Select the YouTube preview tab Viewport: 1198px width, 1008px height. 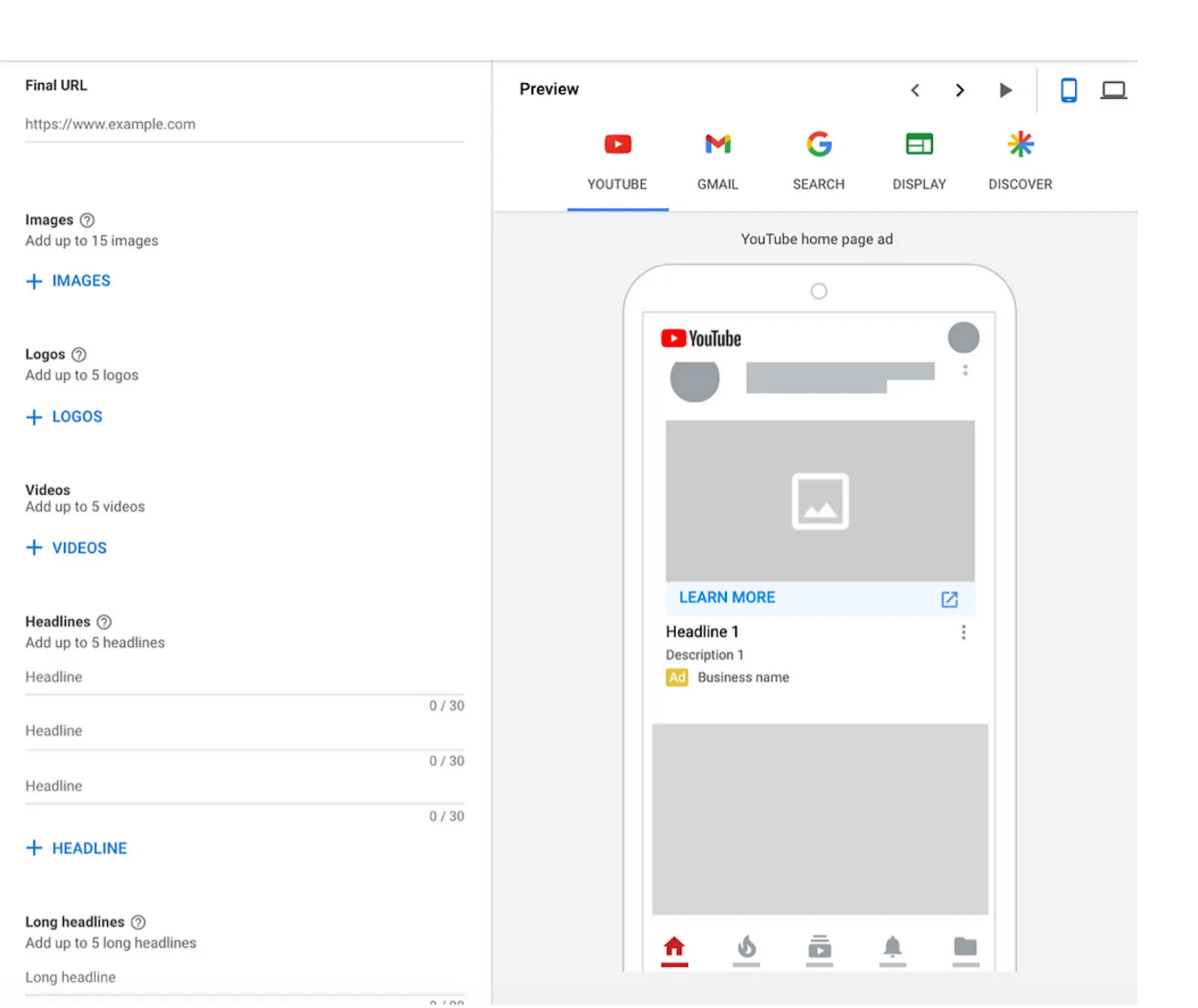coord(617,162)
